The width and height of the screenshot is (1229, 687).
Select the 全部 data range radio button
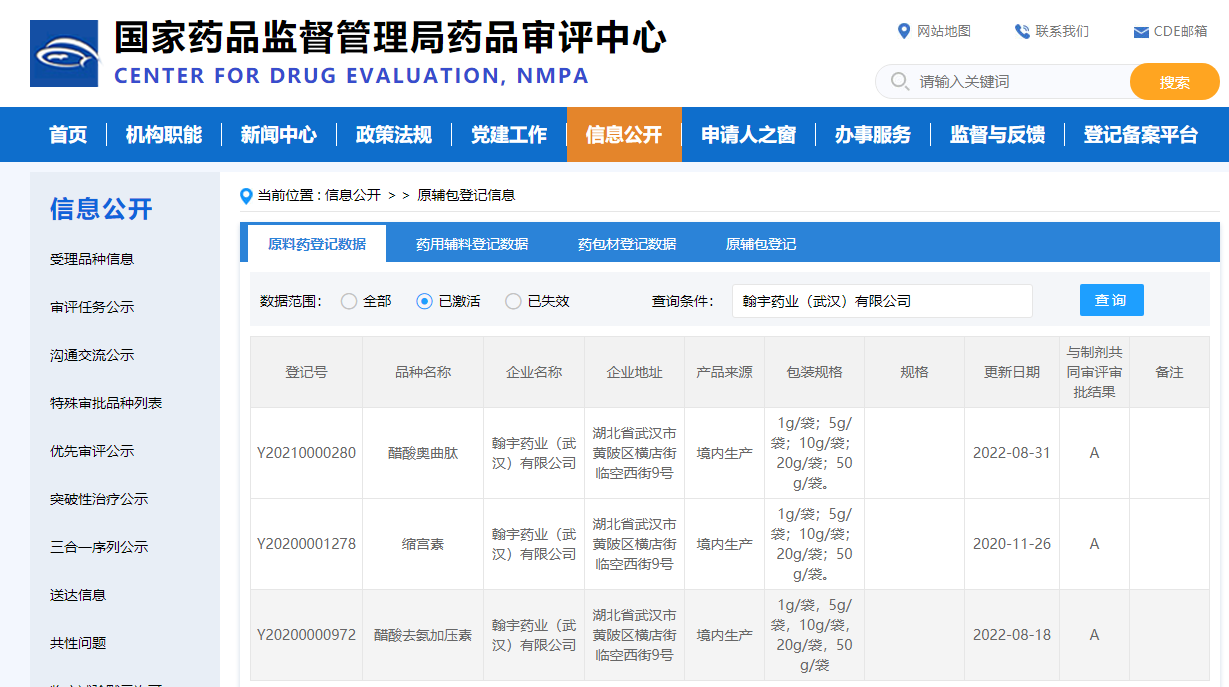click(350, 300)
